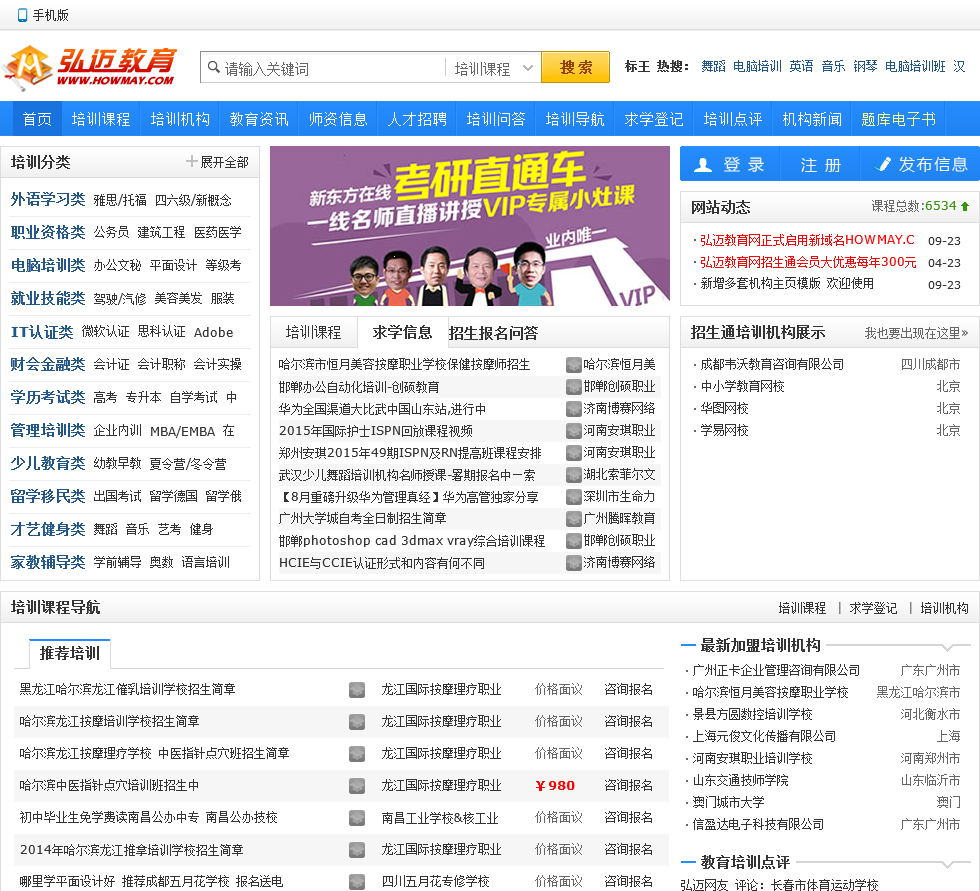Select the 推荐培训 tab
Image resolution: width=980 pixels, height=891 pixels.
69,654
